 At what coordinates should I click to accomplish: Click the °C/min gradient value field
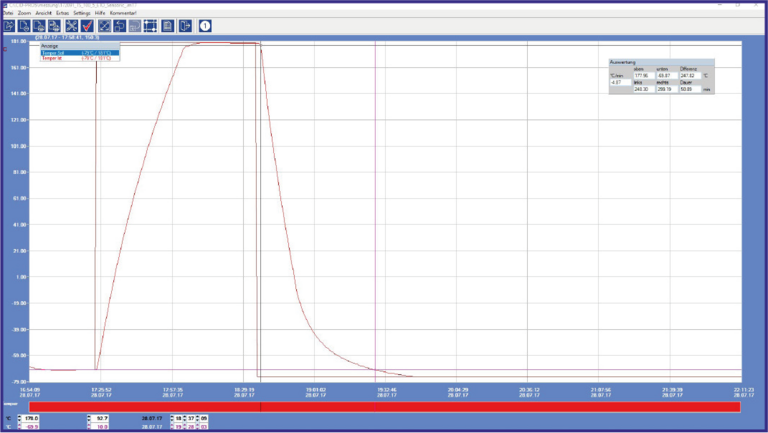pos(620,83)
